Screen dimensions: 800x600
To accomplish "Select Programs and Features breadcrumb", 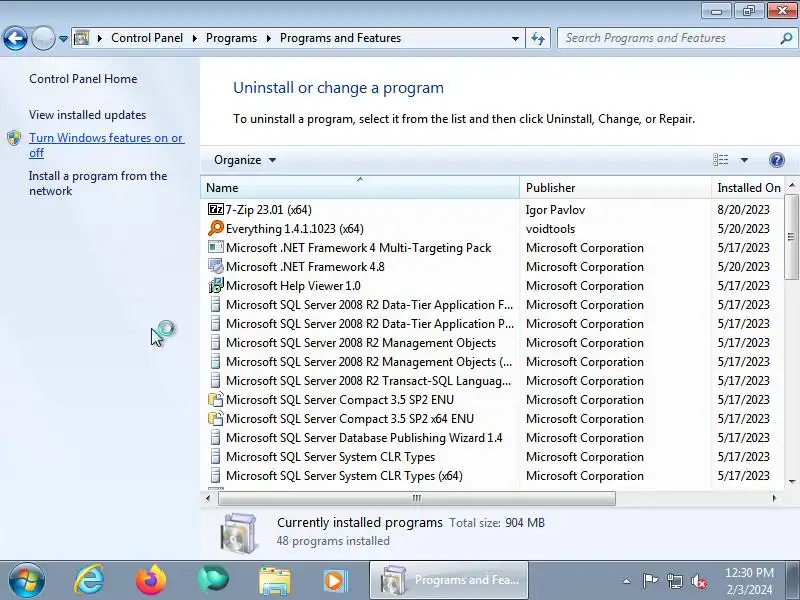I will (340, 38).
